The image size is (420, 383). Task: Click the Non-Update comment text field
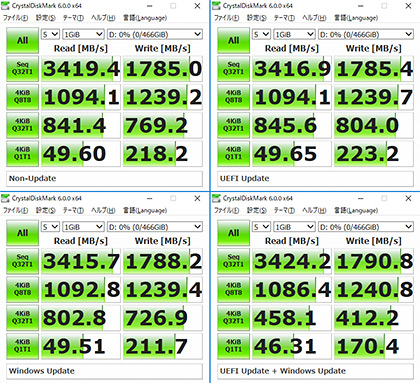pyautogui.click(x=104, y=179)
